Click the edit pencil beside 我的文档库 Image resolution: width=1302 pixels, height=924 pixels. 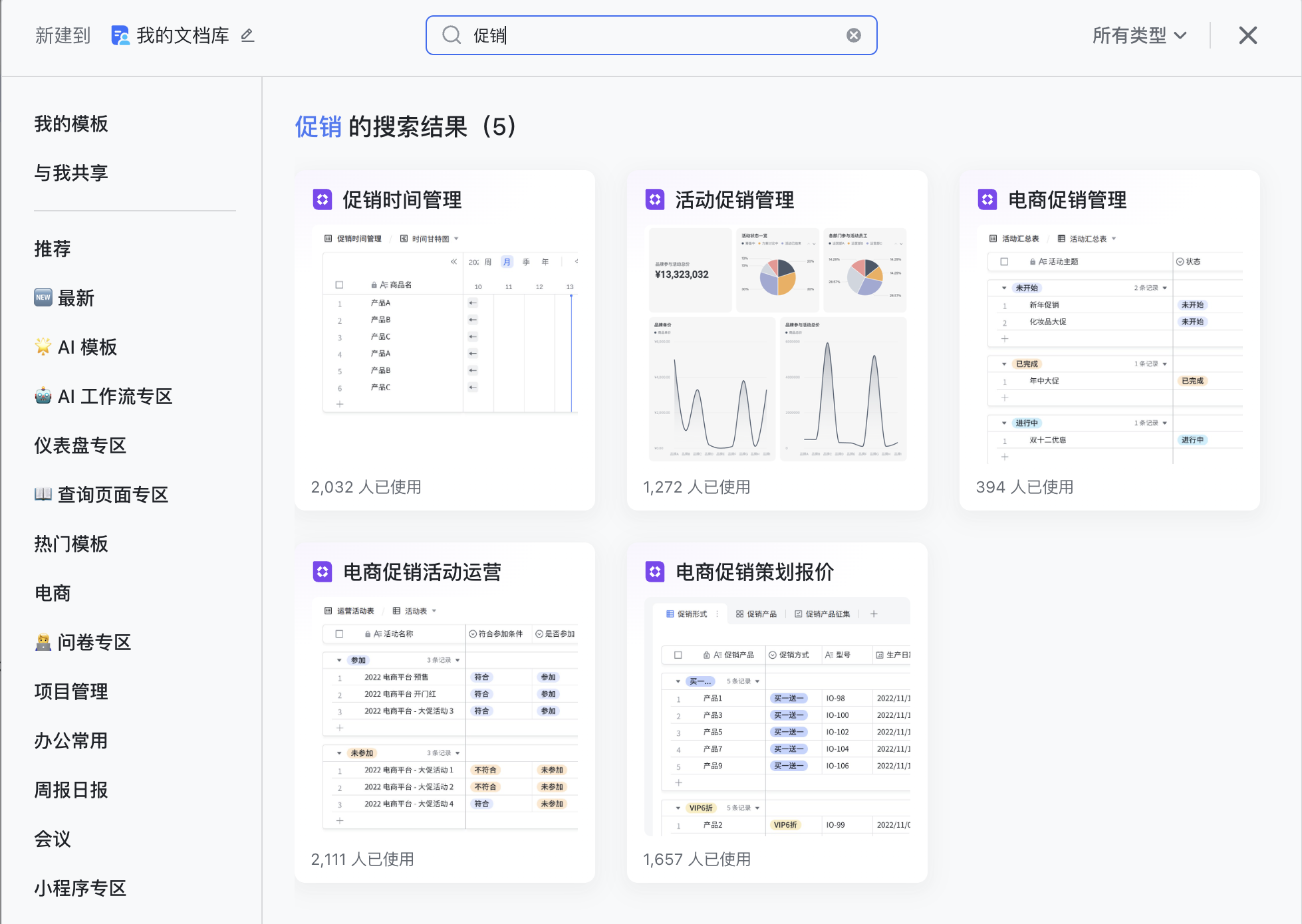247,35
